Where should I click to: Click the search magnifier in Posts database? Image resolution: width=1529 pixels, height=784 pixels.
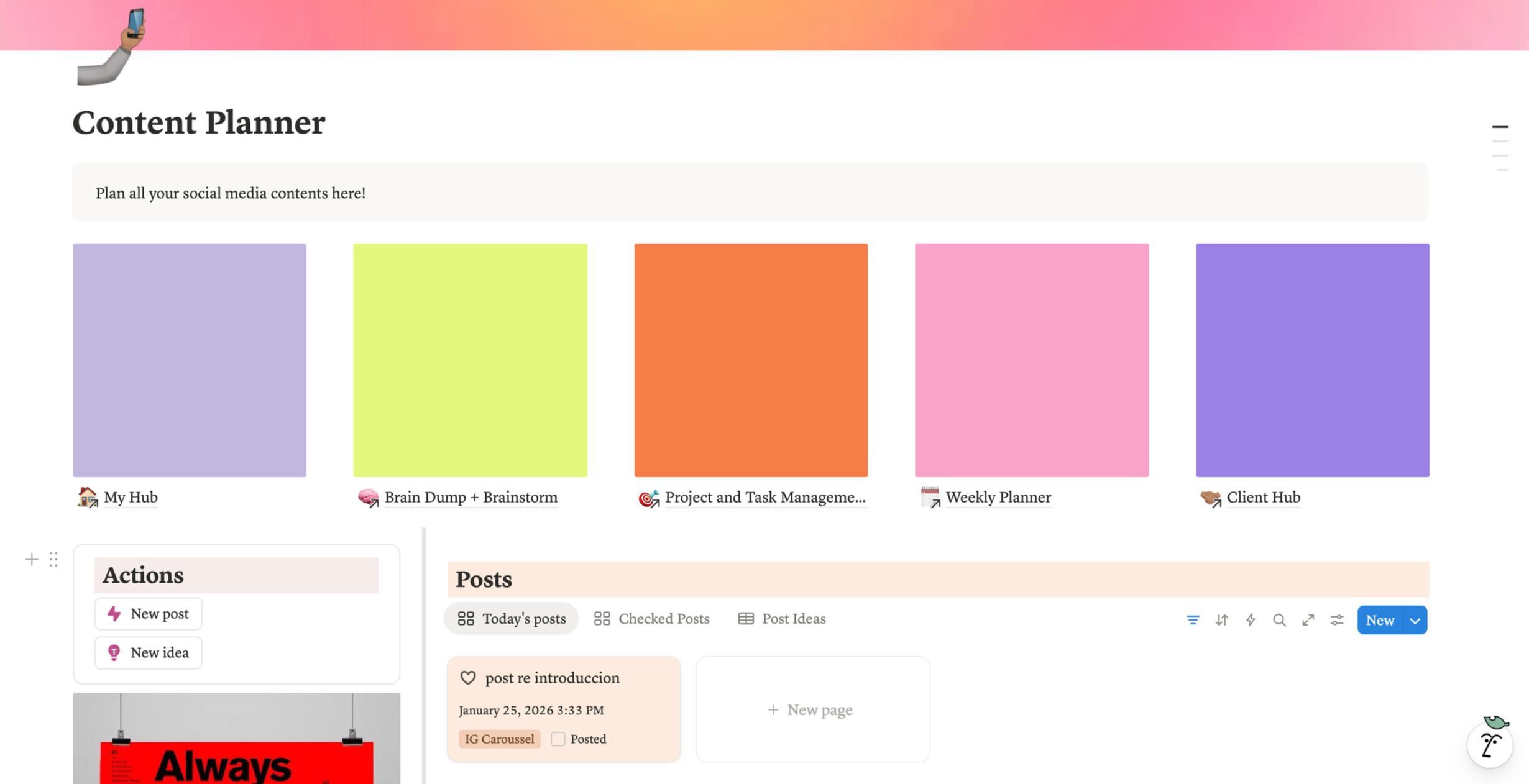point(1279,620)
